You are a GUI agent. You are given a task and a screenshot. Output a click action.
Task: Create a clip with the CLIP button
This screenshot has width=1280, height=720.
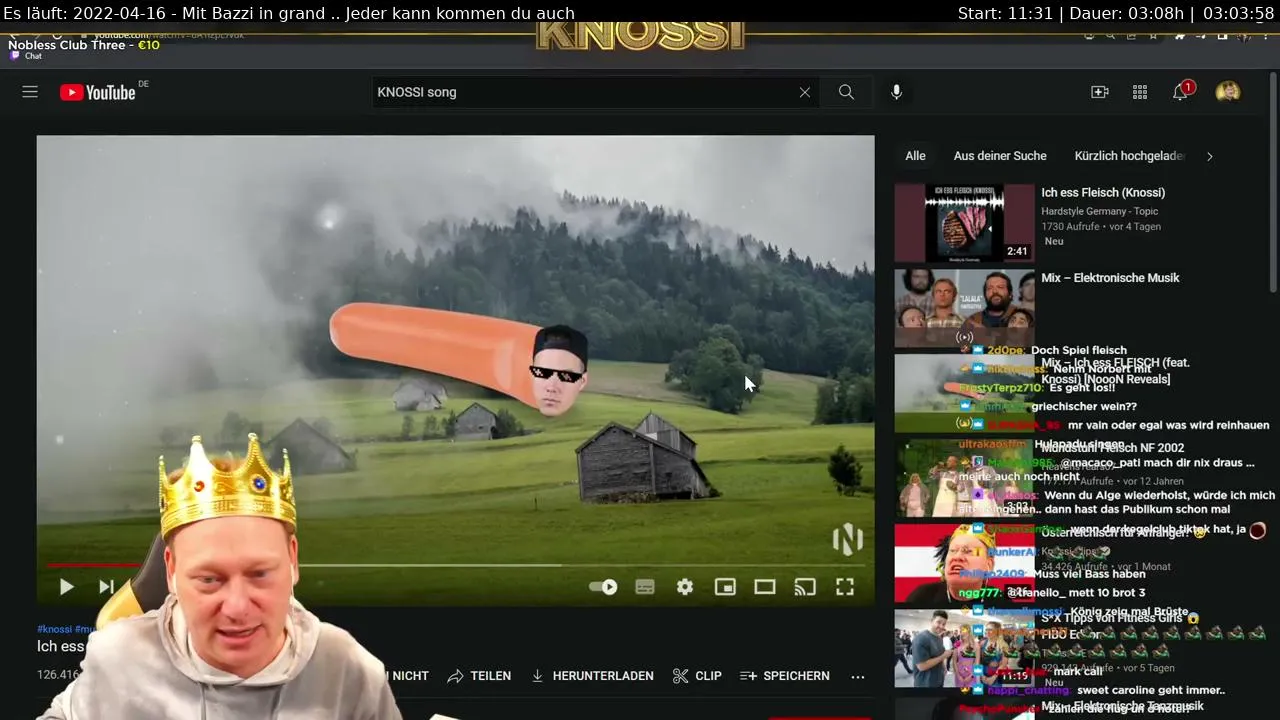point(697,676)
